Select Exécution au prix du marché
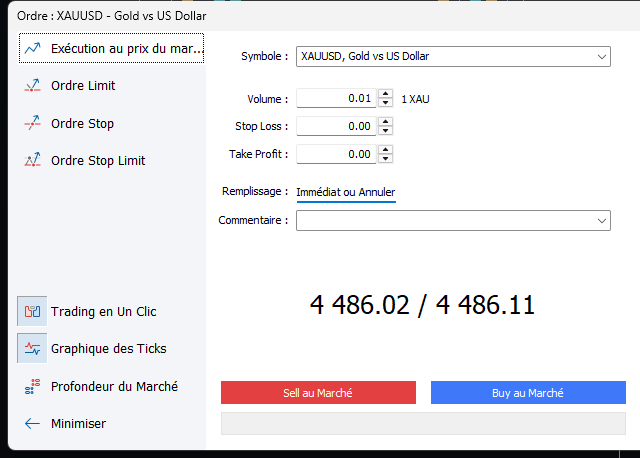This screenshot has width=640, height=458. point(111,48)
